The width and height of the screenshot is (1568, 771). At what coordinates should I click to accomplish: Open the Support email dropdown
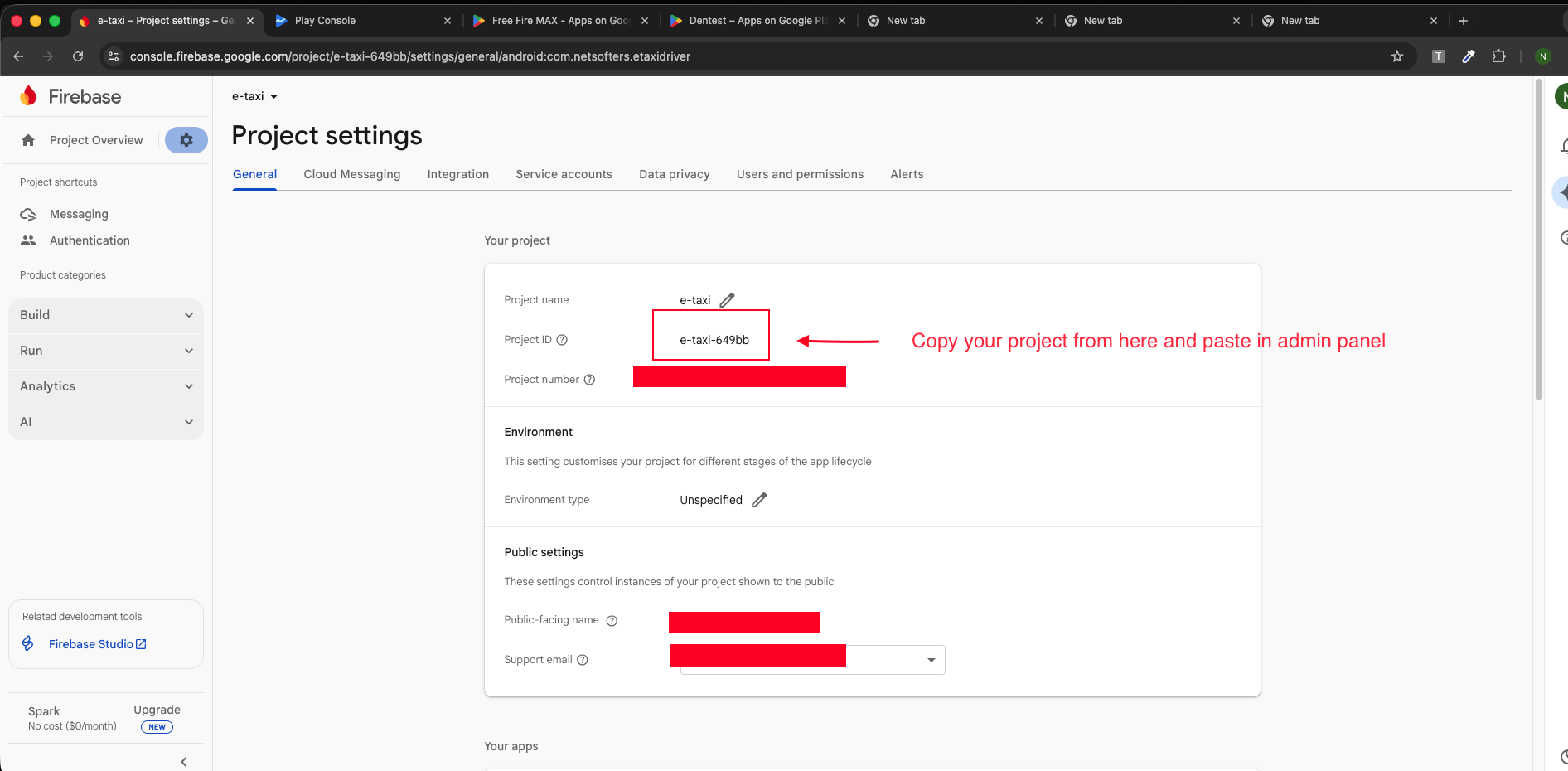(x=932, y=660)
